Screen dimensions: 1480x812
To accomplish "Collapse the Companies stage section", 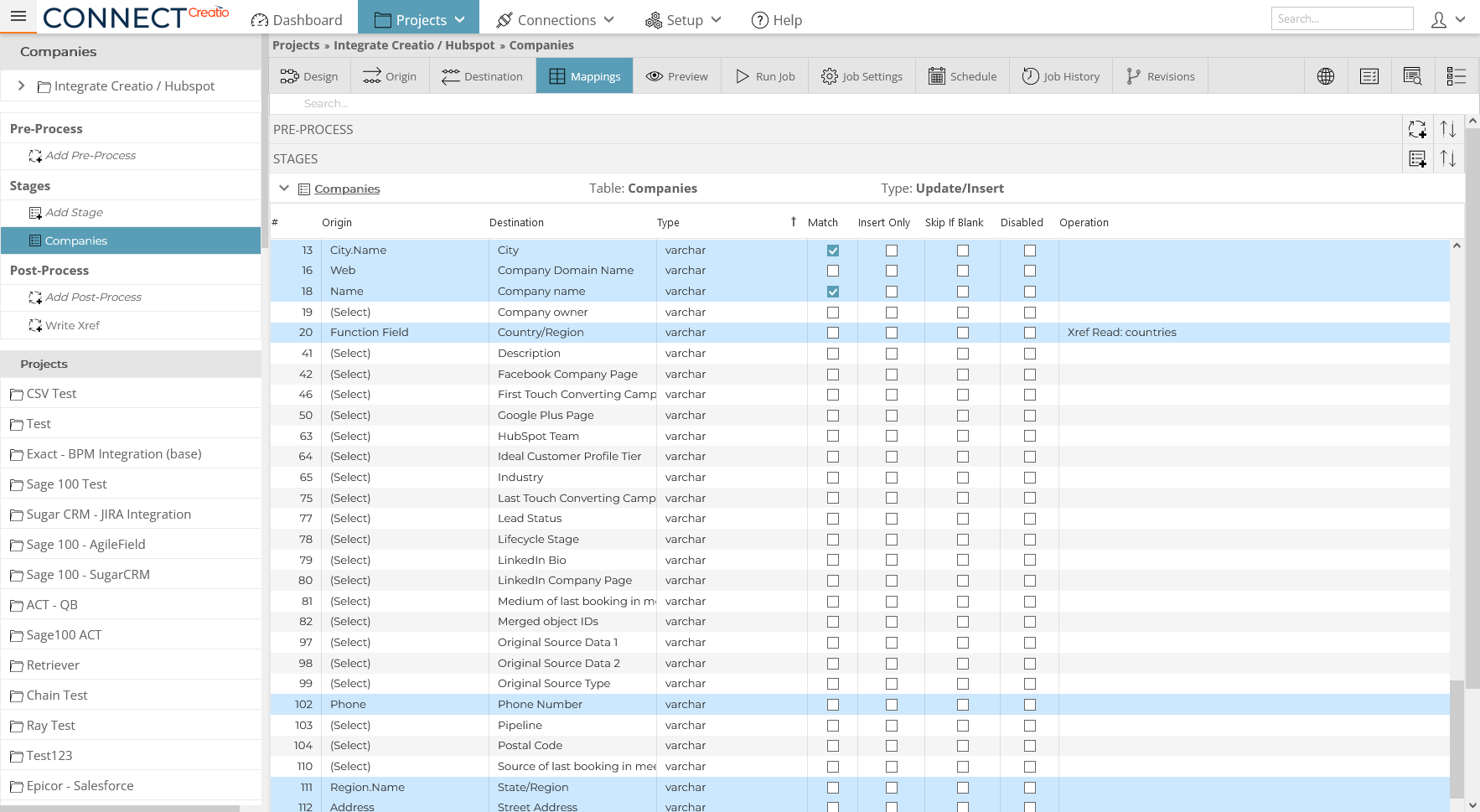I will (x=284, y=189).
